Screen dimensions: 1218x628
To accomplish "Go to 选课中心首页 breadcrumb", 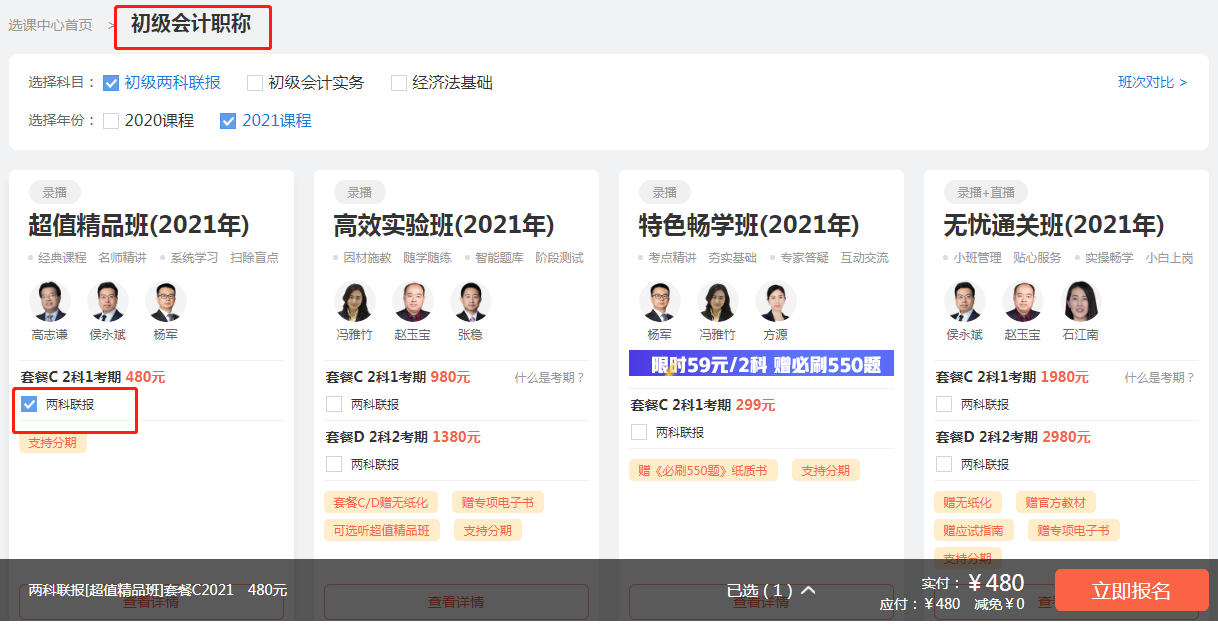I will [50, 25].
